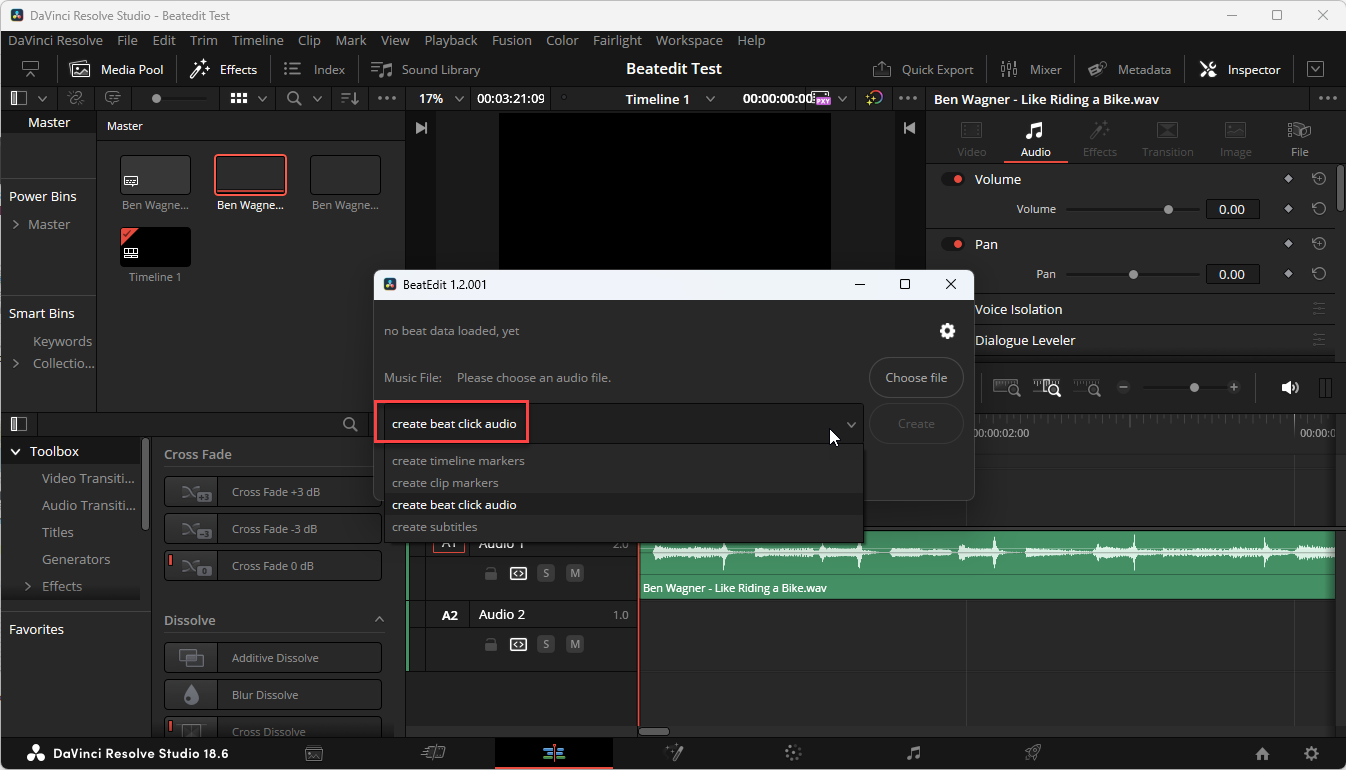Collapse the BeatEdit action dropdown arrow
This screenshot has height=770, width=1346.
tap(851, 424)
